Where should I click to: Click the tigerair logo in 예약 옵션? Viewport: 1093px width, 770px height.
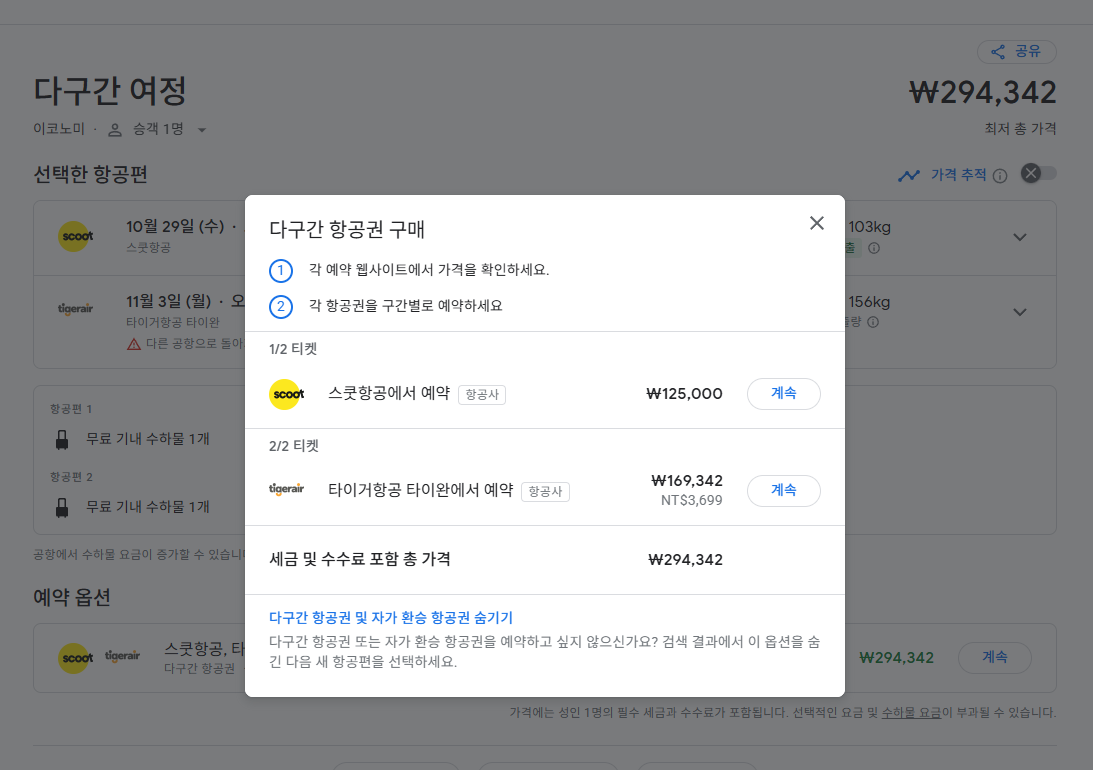(x=123, y=656)
